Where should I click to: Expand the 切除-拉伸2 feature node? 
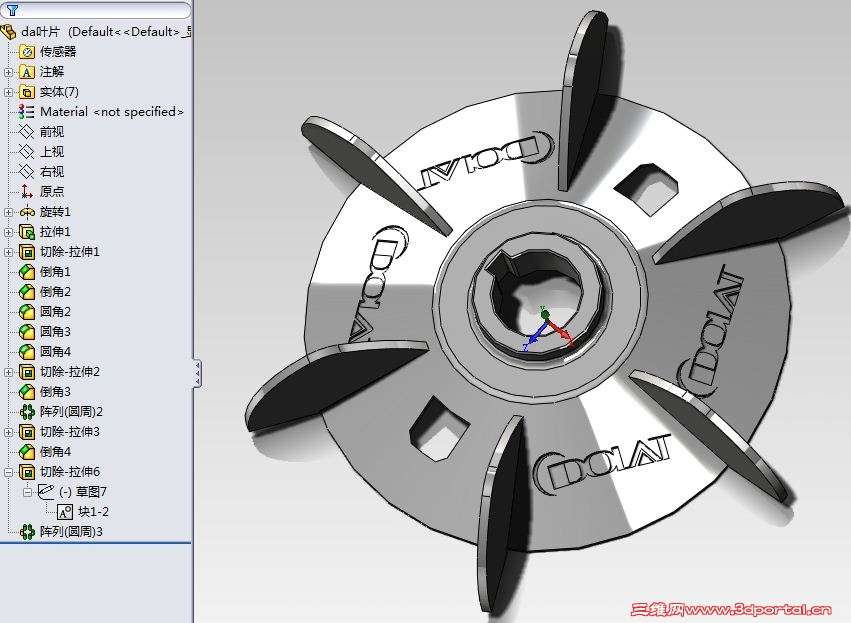pyautogui.click(x=8, y=372)
